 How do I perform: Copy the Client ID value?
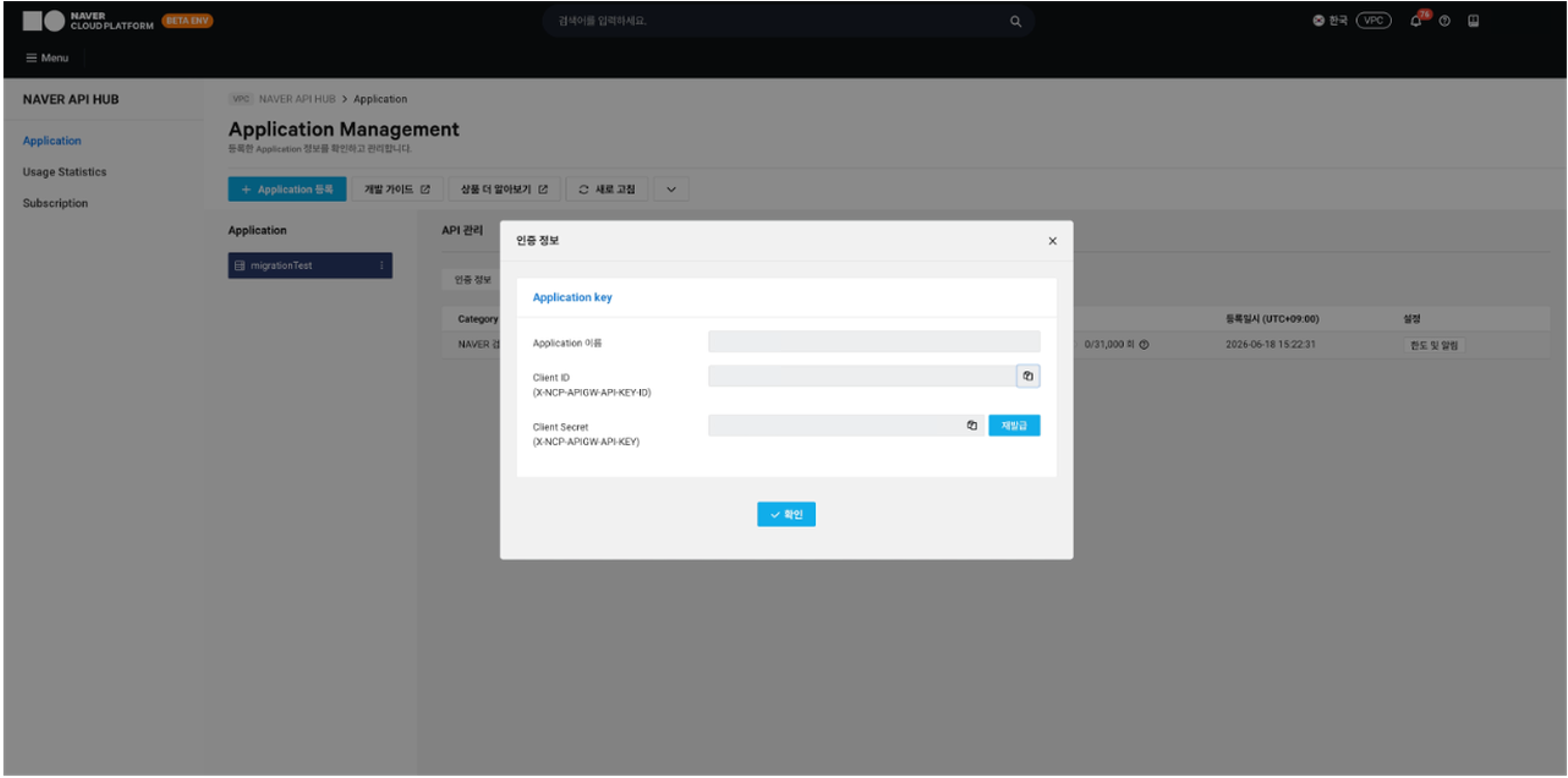coord(1028,376)
